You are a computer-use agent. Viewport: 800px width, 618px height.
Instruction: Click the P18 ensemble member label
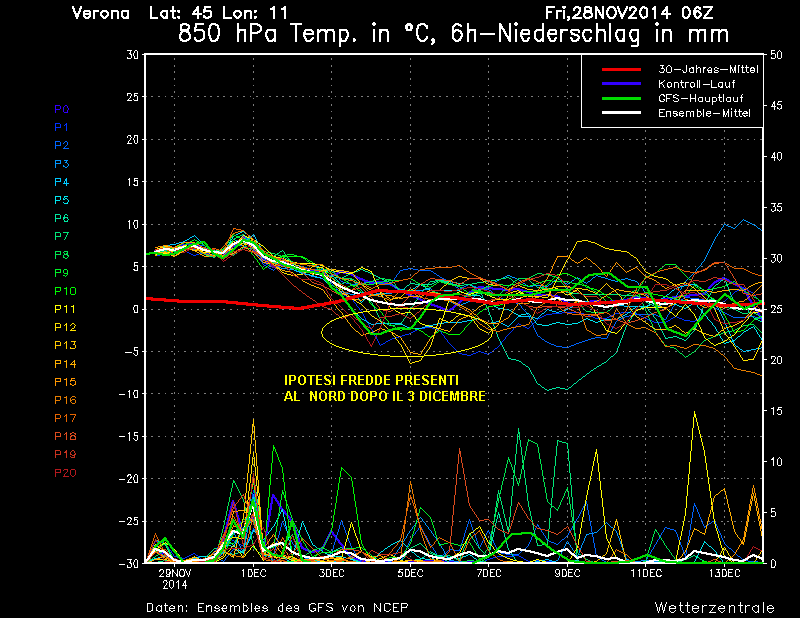click(x=65, y=436)
